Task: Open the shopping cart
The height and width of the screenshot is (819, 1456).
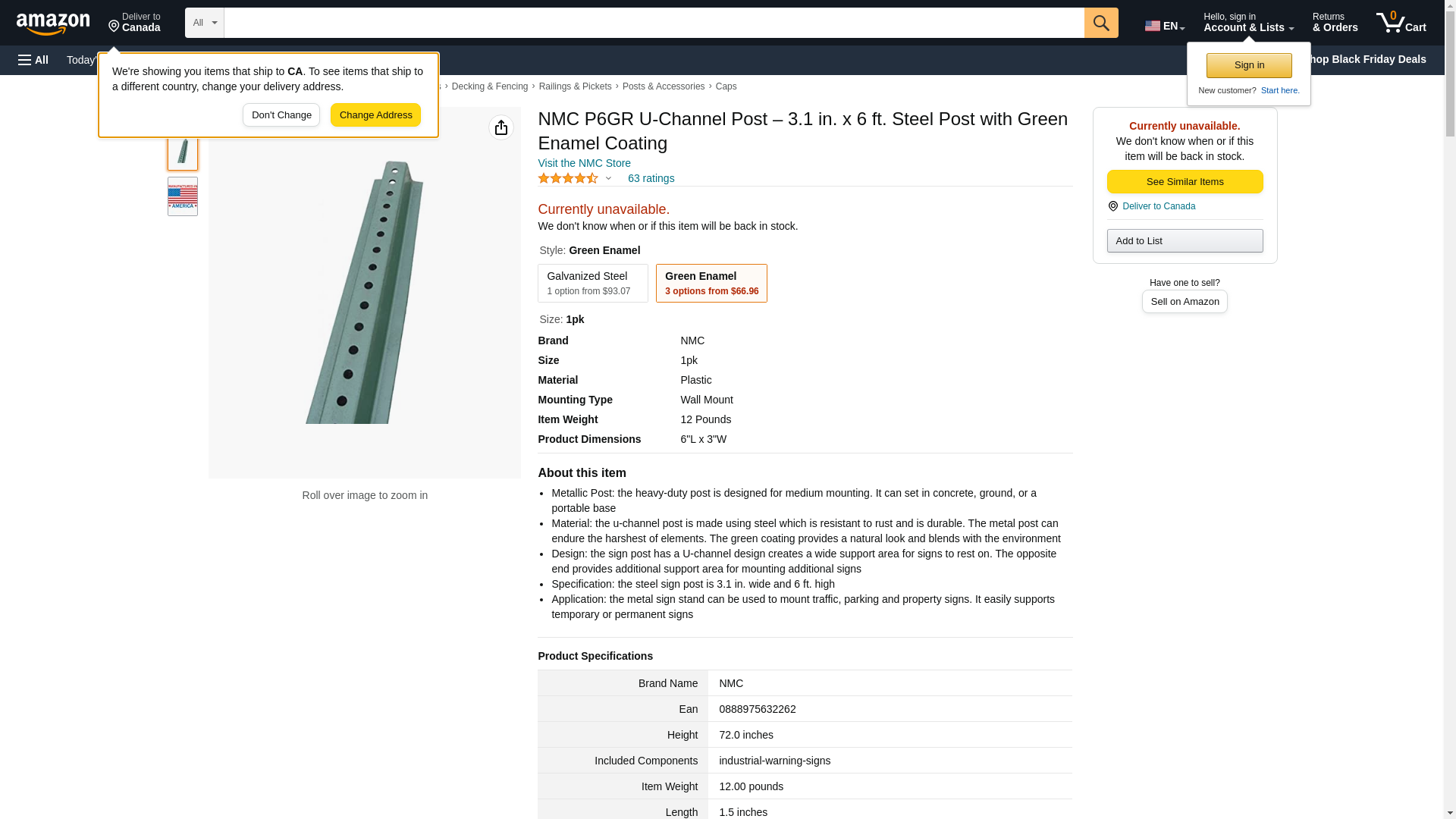Action: pyautogui.click(x=1401, y=23)
